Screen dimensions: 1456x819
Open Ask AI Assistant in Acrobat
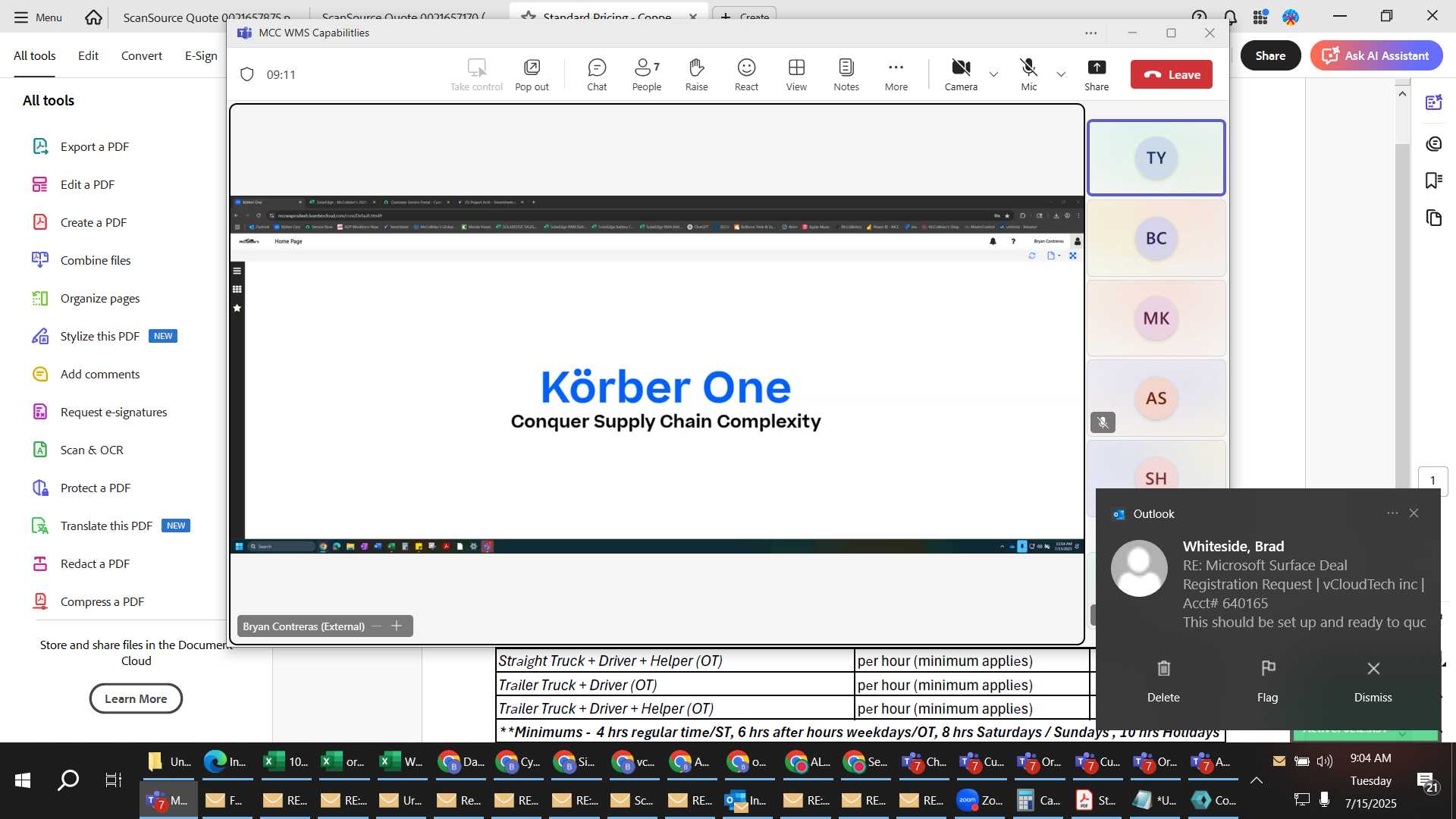point(1376,55)
